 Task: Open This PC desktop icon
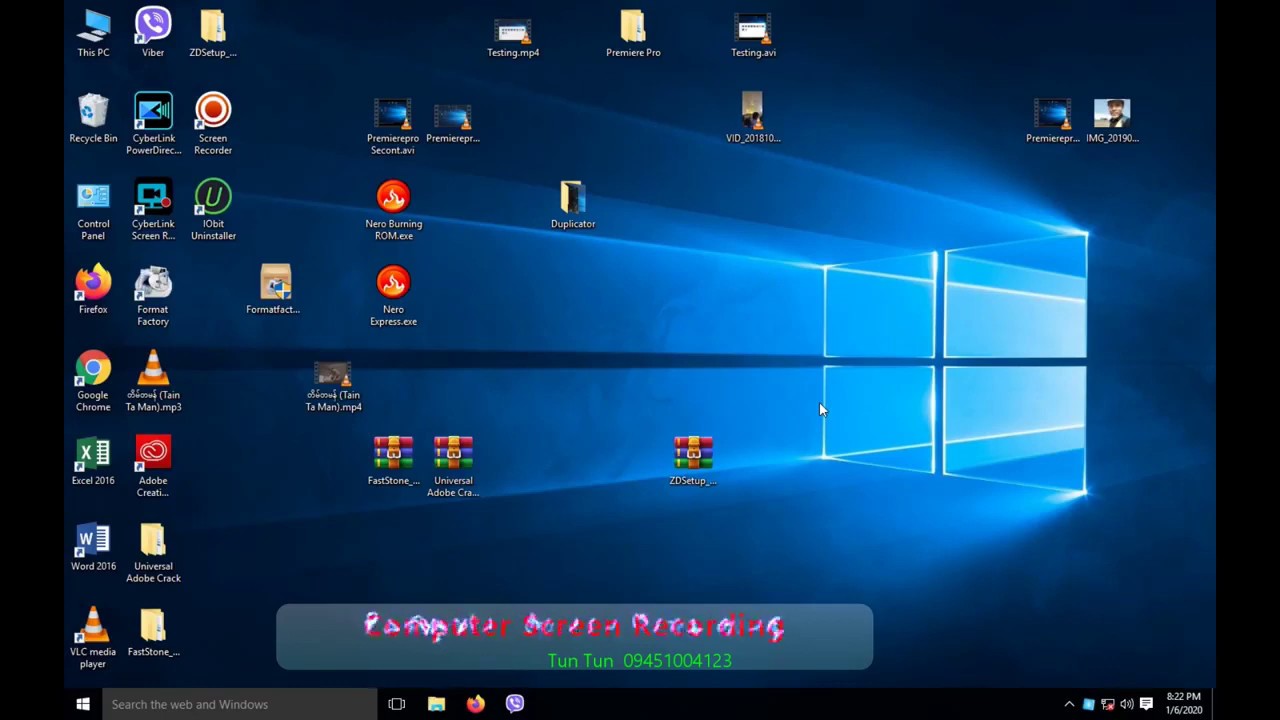pyautogui.click(x=93, y=33)
